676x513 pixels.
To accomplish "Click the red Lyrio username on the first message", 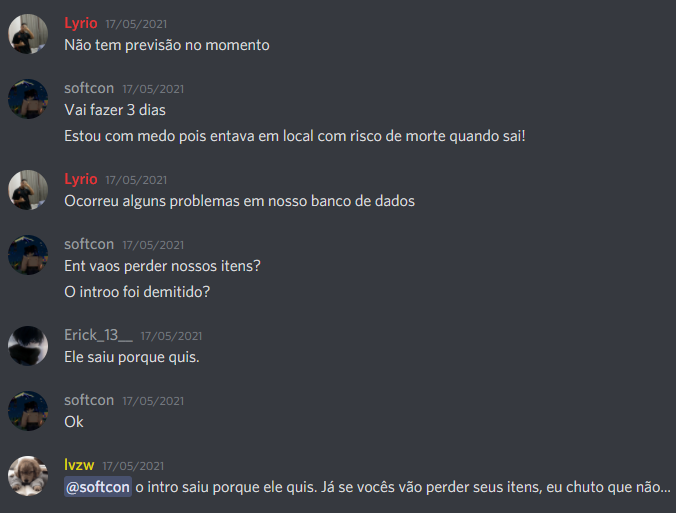I will (81, 23).
